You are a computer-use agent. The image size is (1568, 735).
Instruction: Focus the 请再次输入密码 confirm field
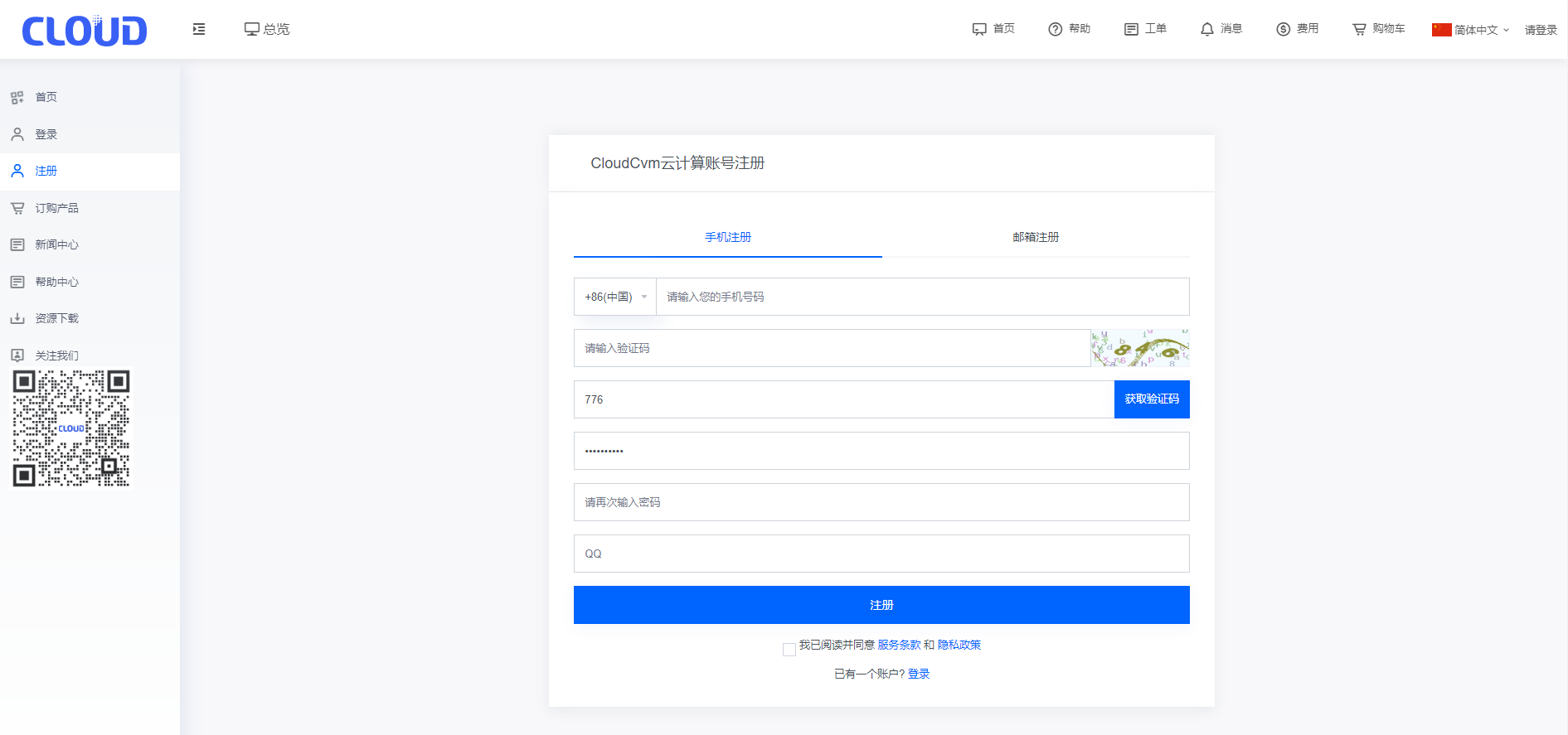pyautogui.click(x=881, y=502)
